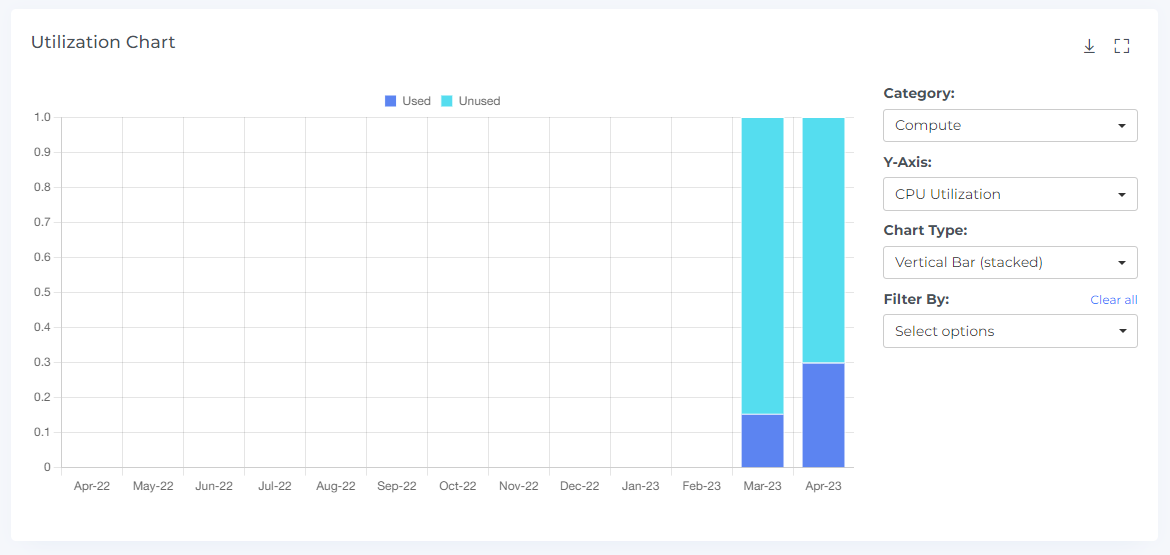The height and width of the screenshot is (555, 1170).
Task: Toggle the Unused series in the legend
Action: 470,101
